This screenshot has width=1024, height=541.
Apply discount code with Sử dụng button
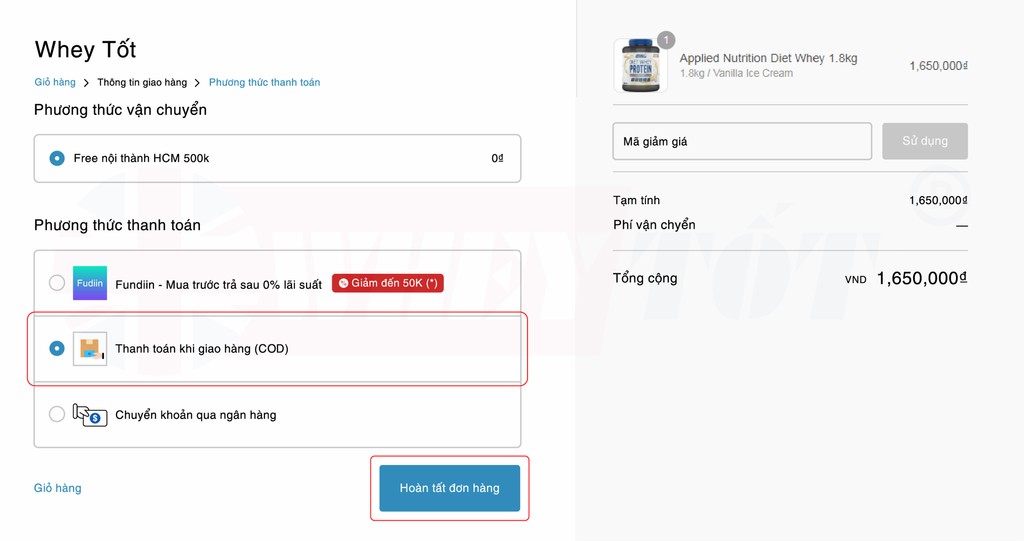(925, 141)
